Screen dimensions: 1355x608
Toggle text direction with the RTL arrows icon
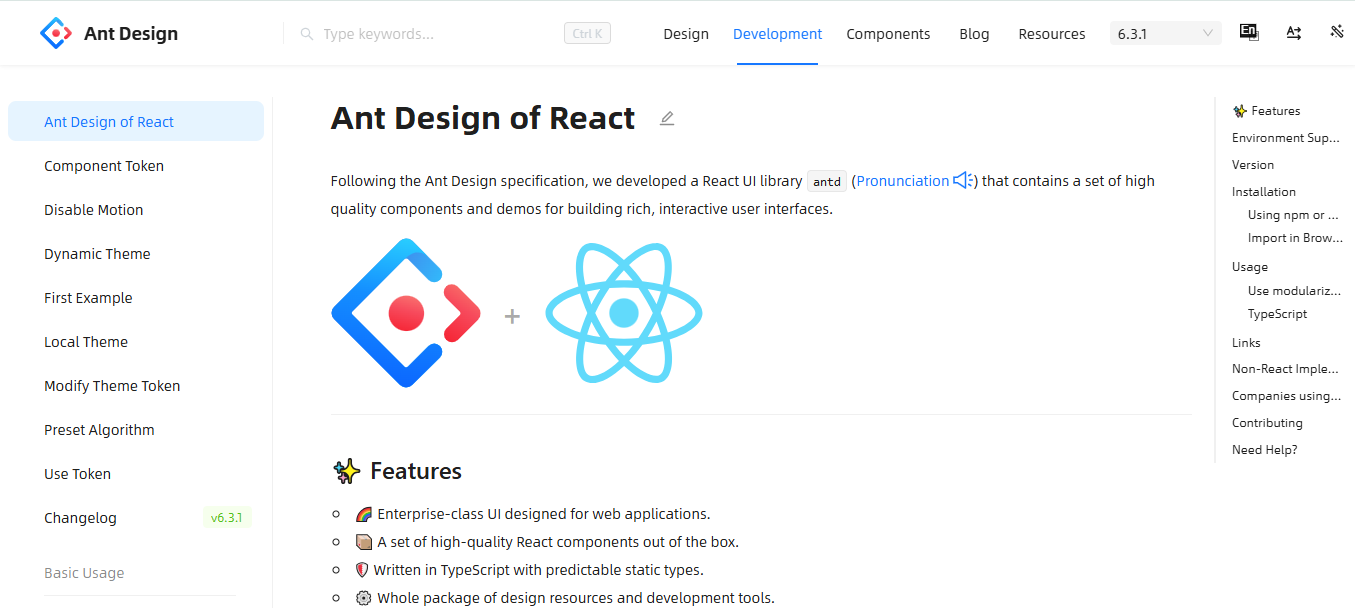click(x=1293, y=32)
